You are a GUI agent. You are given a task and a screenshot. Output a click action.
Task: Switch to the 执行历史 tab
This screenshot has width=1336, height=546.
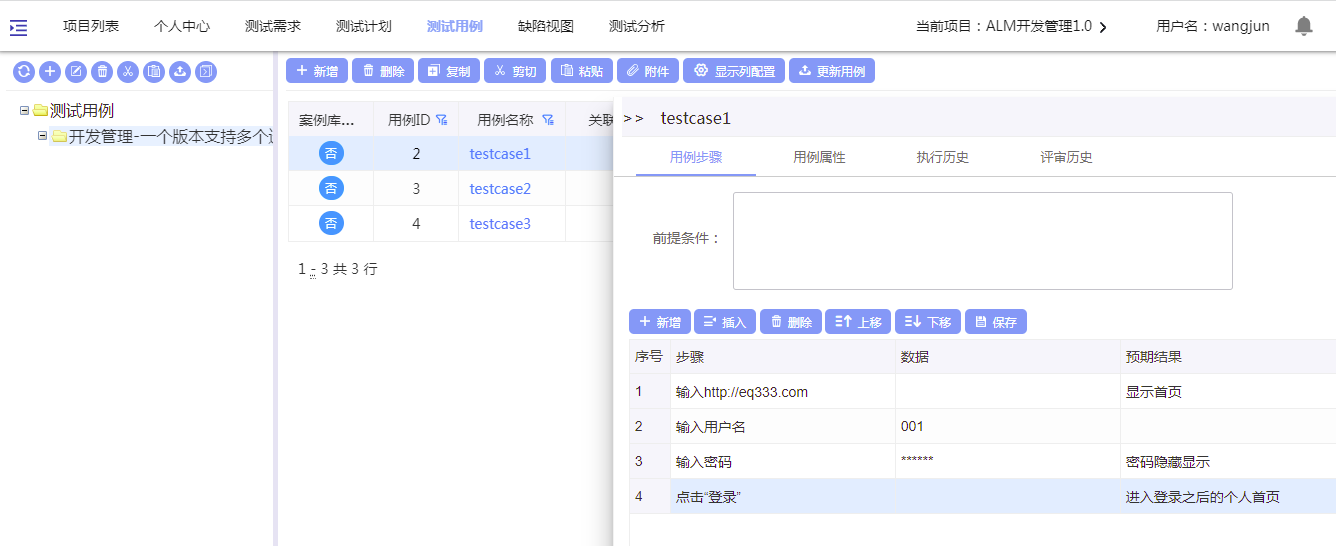tap(942, 157)
